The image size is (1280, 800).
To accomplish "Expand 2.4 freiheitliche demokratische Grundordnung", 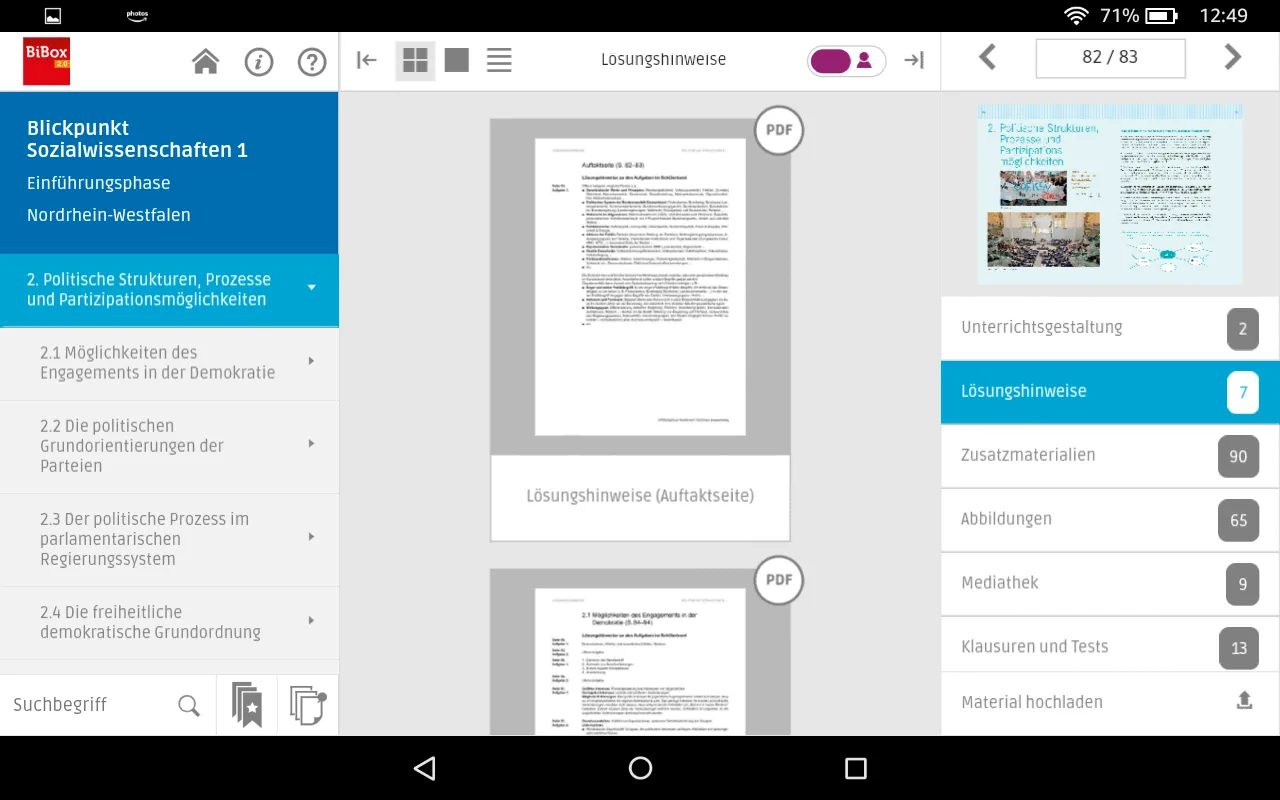I will click(311, 621).
